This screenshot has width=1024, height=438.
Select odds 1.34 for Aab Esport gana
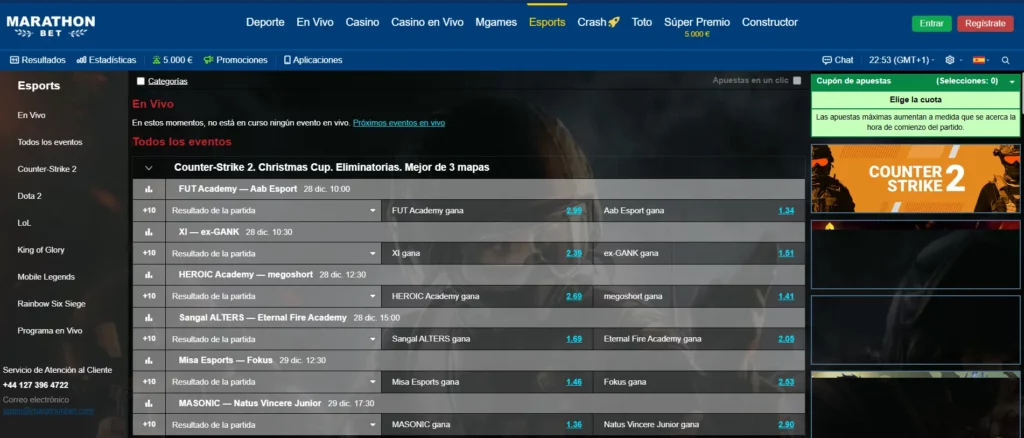click(786, 211)
